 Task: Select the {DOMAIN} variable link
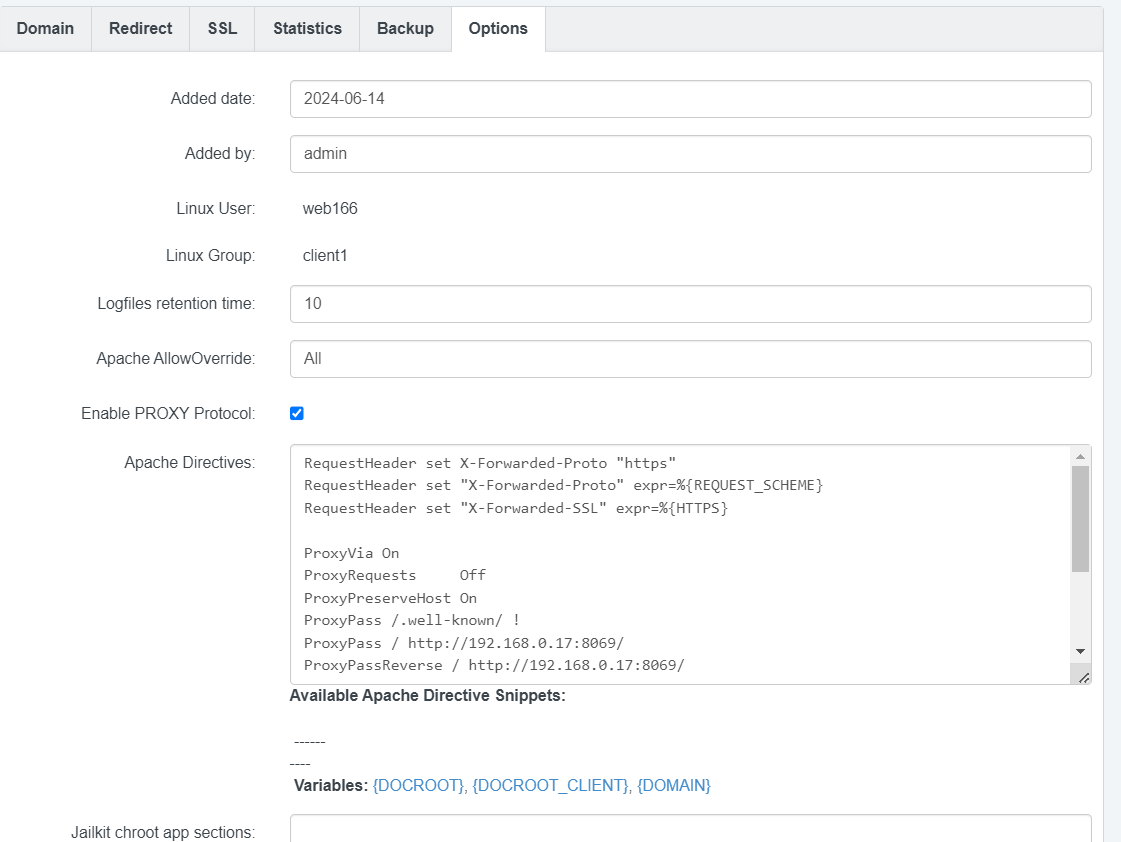[x=673, y=786]
